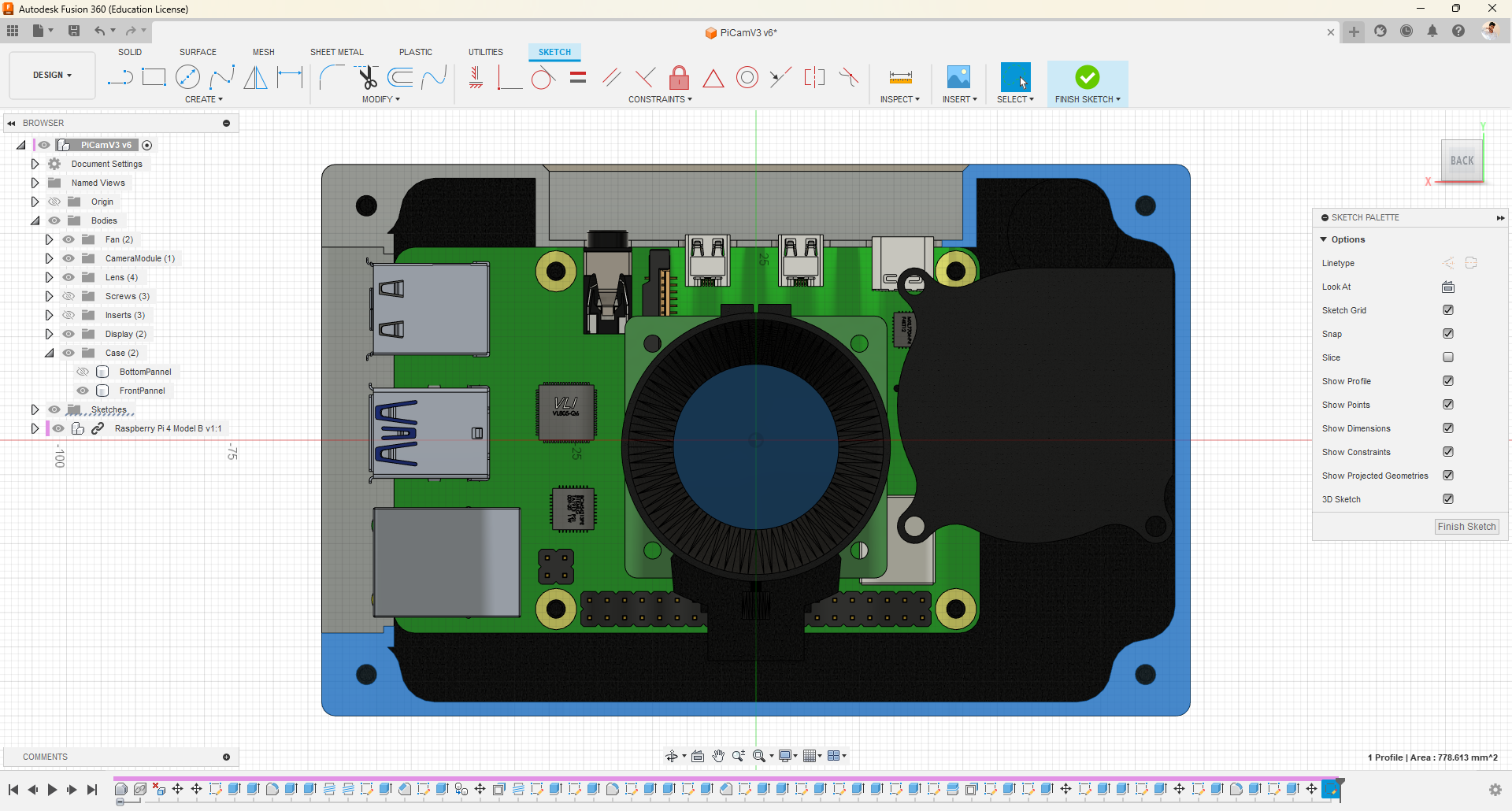Select the Line sketch tool
Viewport: 1512px width, 811px height.
tap(120, 77)
